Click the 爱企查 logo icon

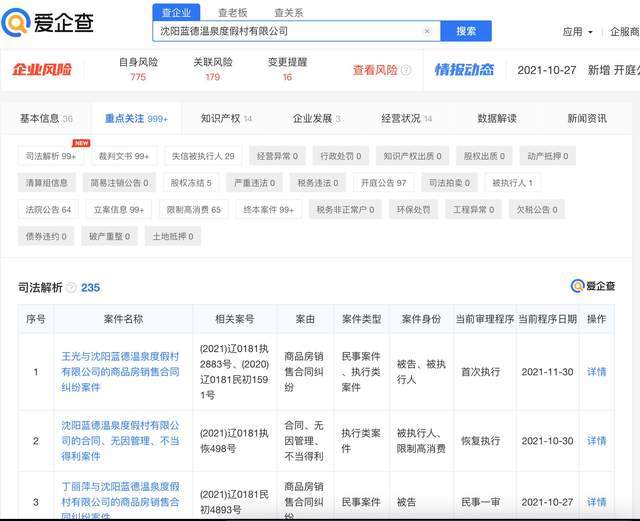tap(16, 22)
